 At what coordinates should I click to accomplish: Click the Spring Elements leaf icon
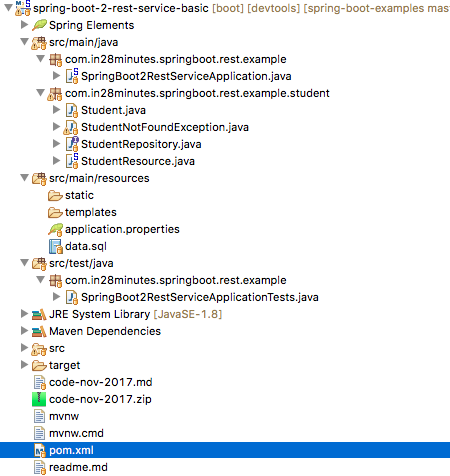39,25
